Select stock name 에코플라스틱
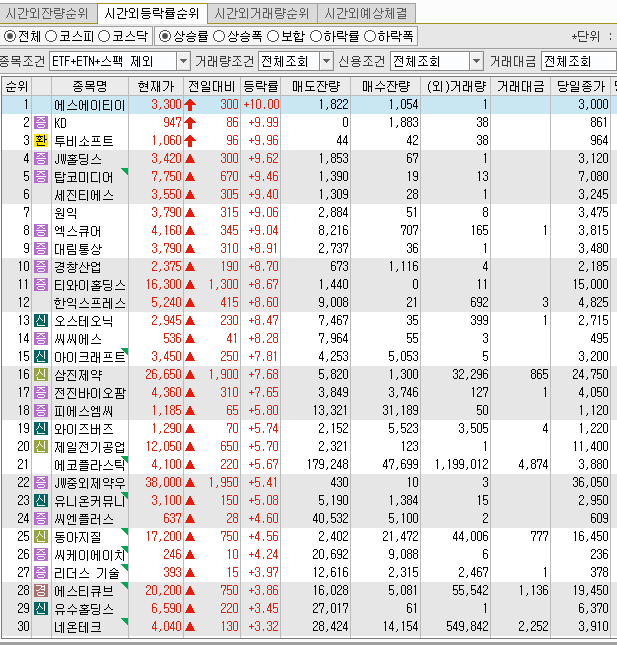This screenshot has width=617, height=645. (x=90, y=465)
